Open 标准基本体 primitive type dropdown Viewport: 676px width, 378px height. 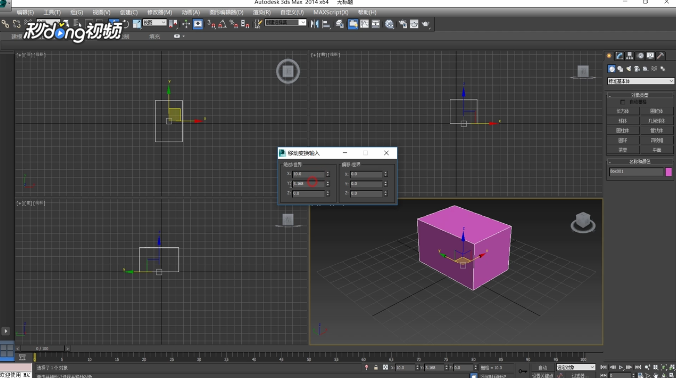tap(640, 81)
